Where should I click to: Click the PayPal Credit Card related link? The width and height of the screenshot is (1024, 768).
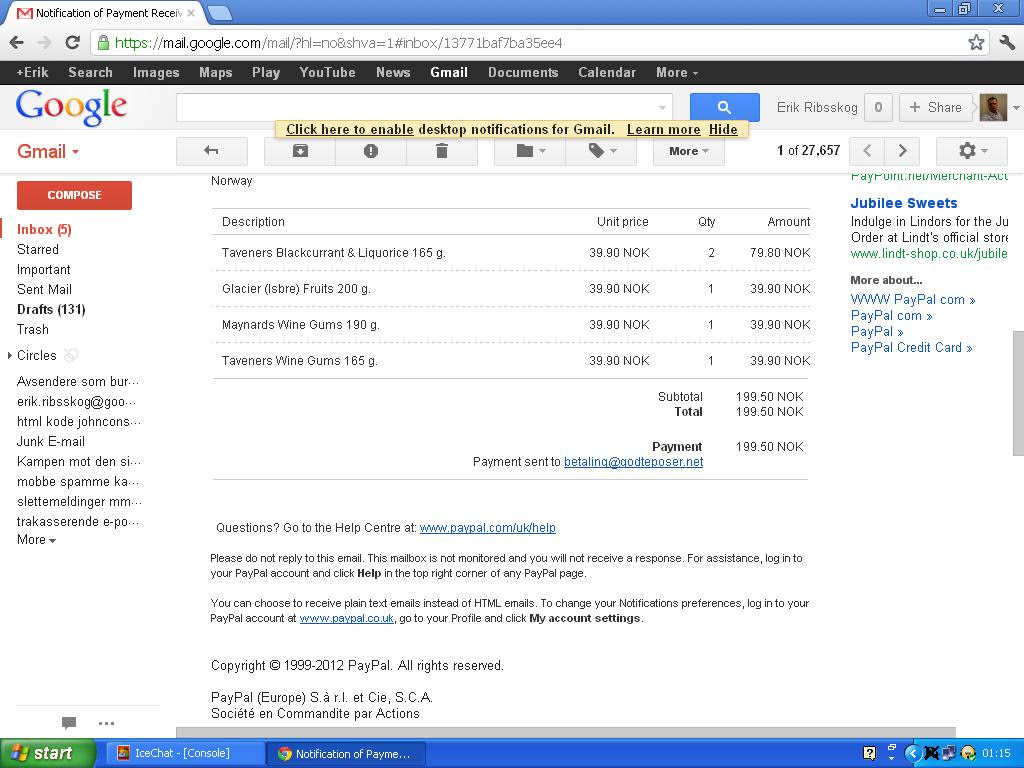click(911, 347)
